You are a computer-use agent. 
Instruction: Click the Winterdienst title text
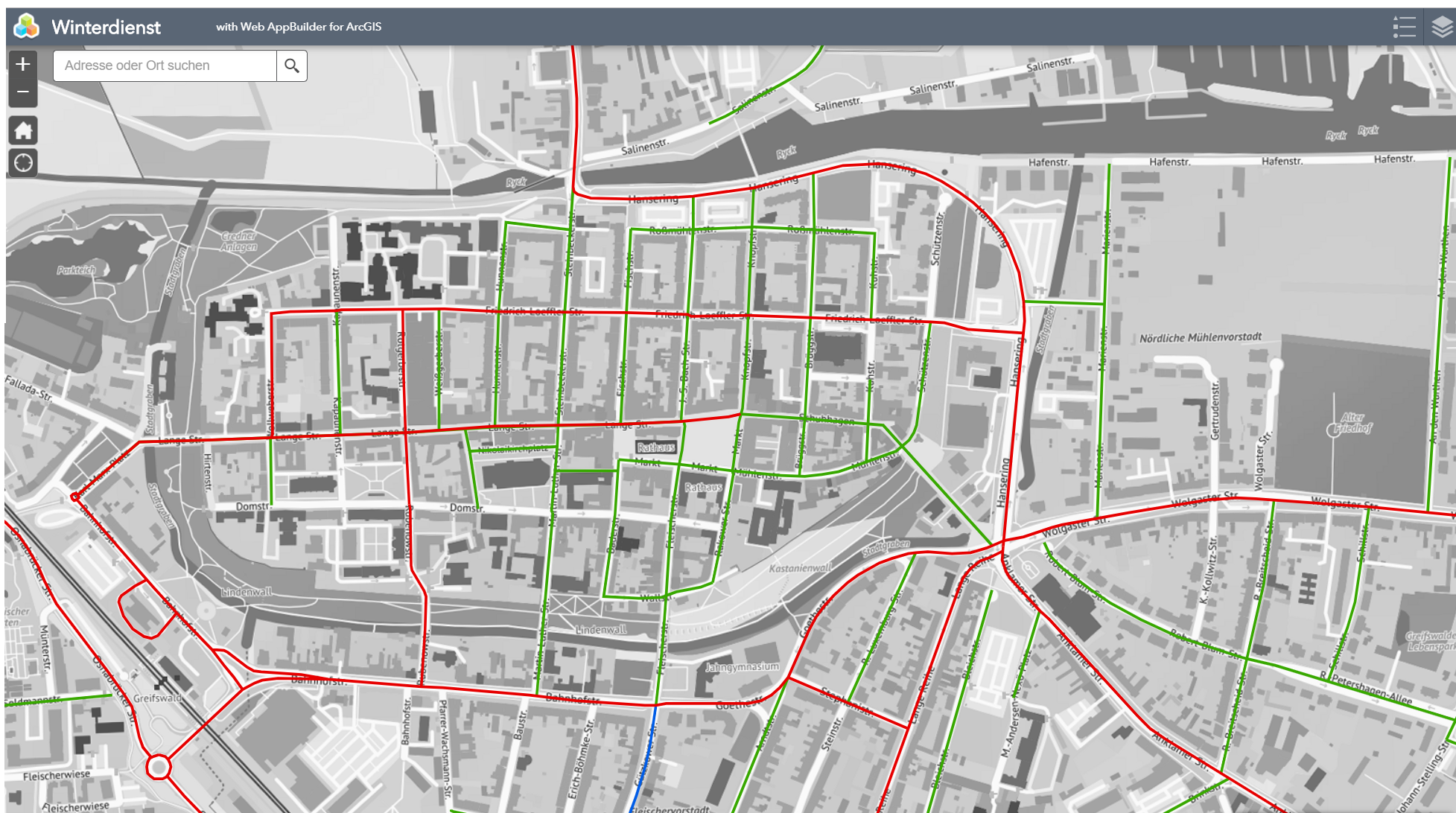(106, 28)
